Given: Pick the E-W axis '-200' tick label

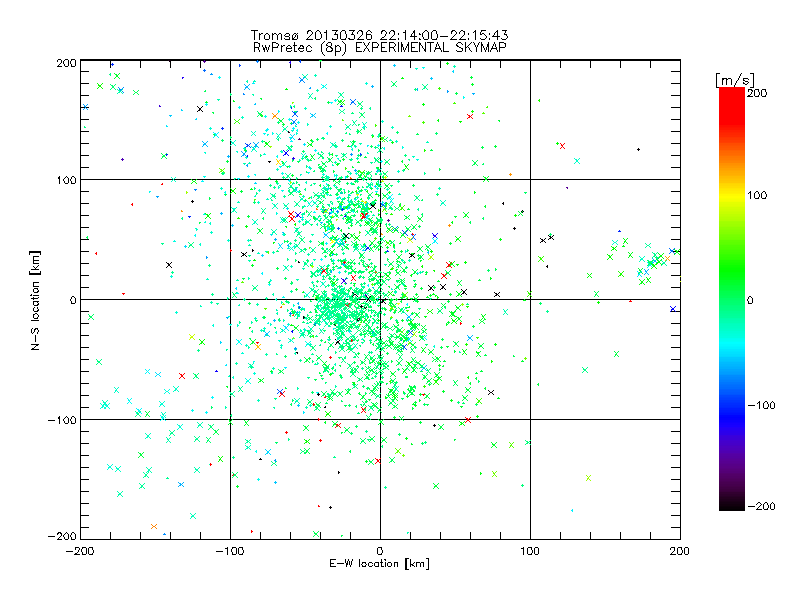Looking at the screenshot, I should point(80,551).
